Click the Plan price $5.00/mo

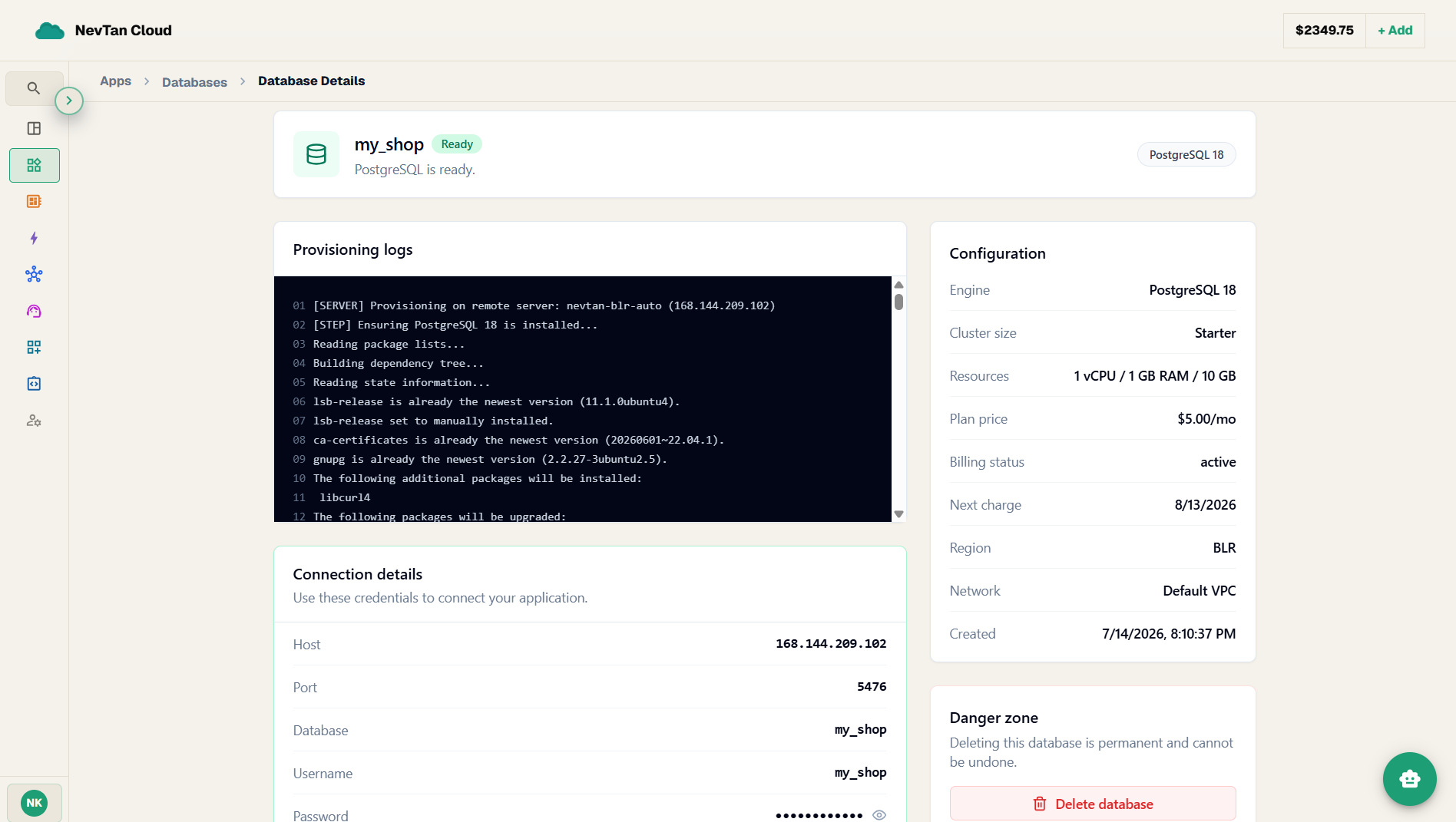[1206, 419]
